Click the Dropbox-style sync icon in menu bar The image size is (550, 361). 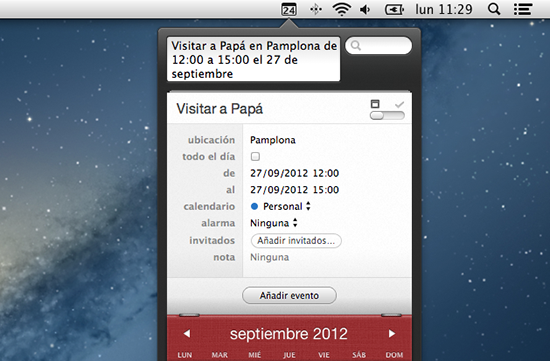pos(316,9)
